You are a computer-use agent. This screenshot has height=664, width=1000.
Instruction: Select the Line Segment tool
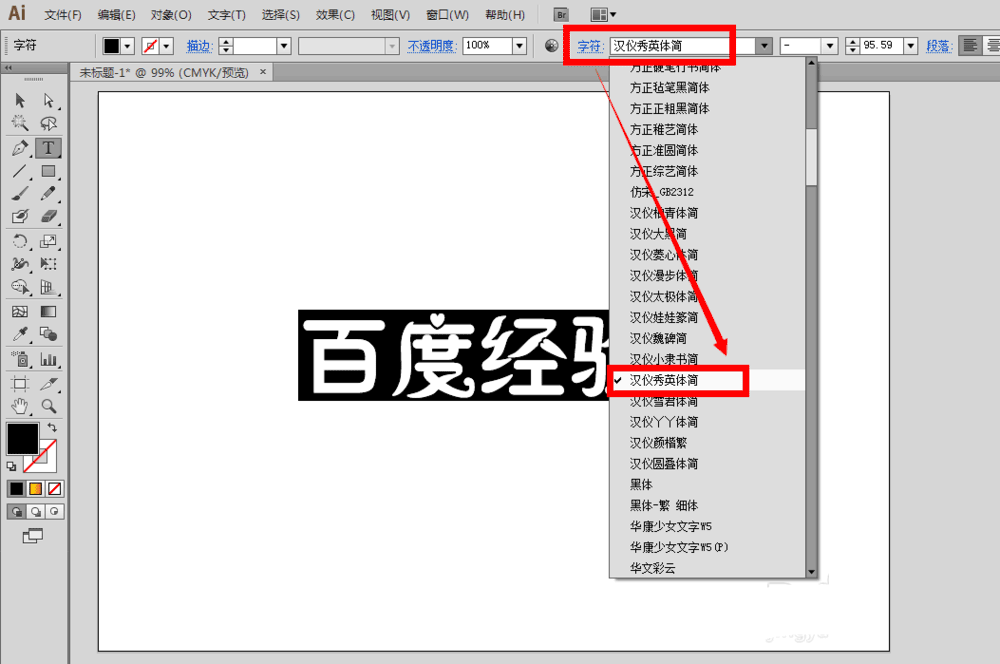[x=20, y=171]
